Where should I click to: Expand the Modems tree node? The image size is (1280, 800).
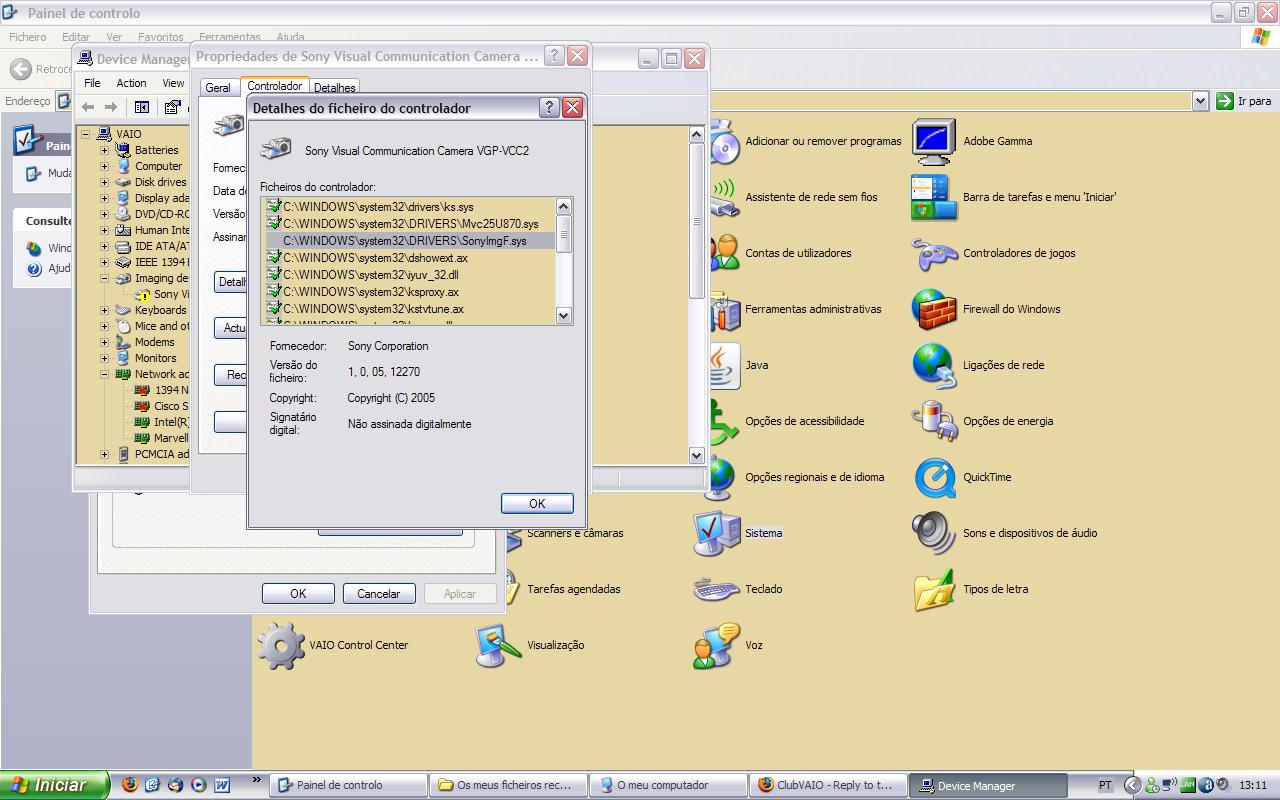click(104, 342)
